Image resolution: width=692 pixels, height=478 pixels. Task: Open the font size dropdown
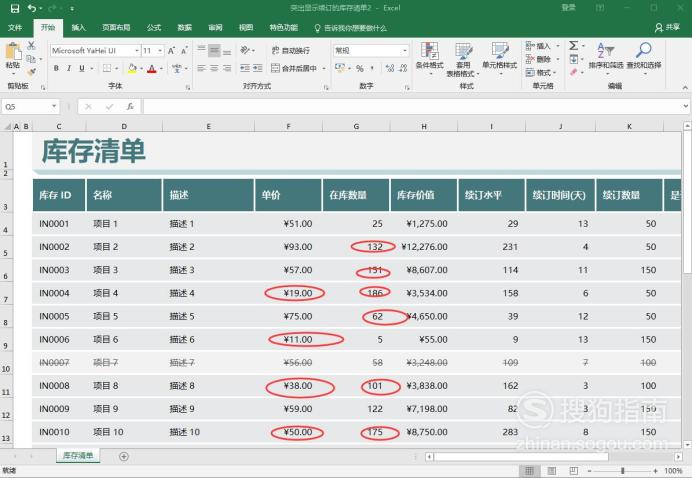pos(160,51)
